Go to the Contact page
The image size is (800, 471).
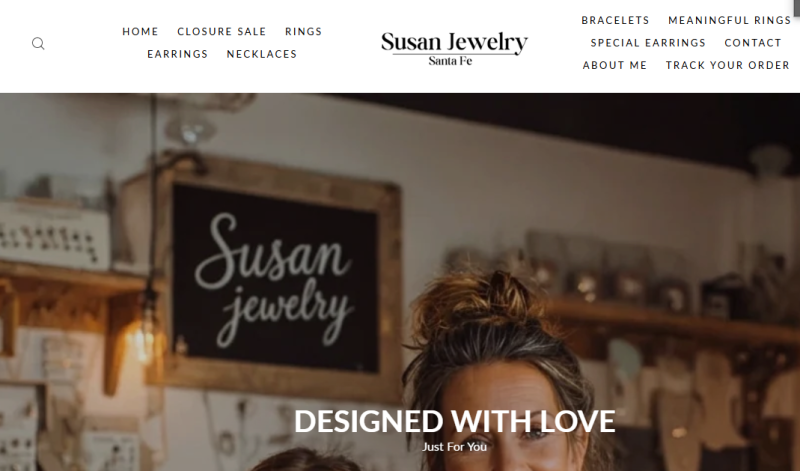click(753, 43)
